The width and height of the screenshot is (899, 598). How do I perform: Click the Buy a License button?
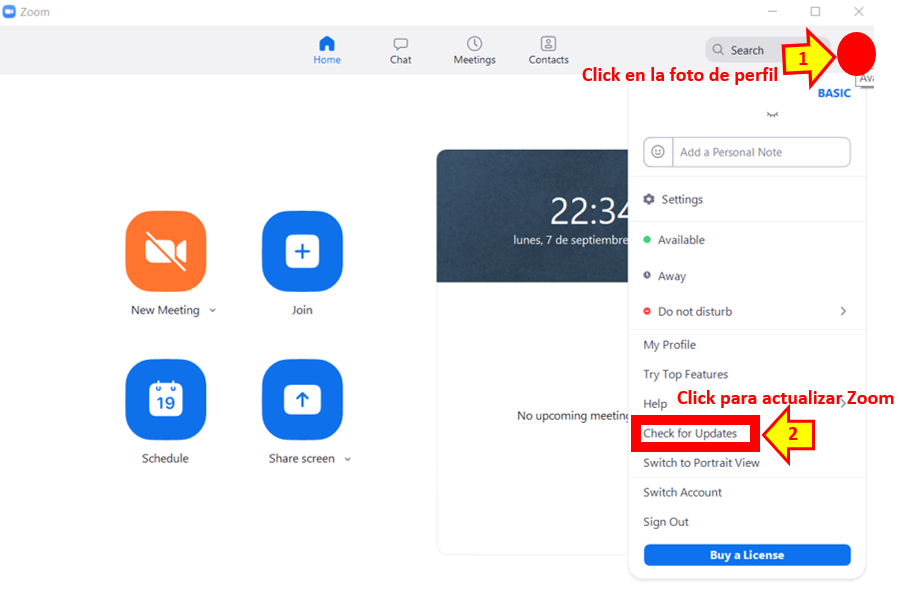[746, 555]
